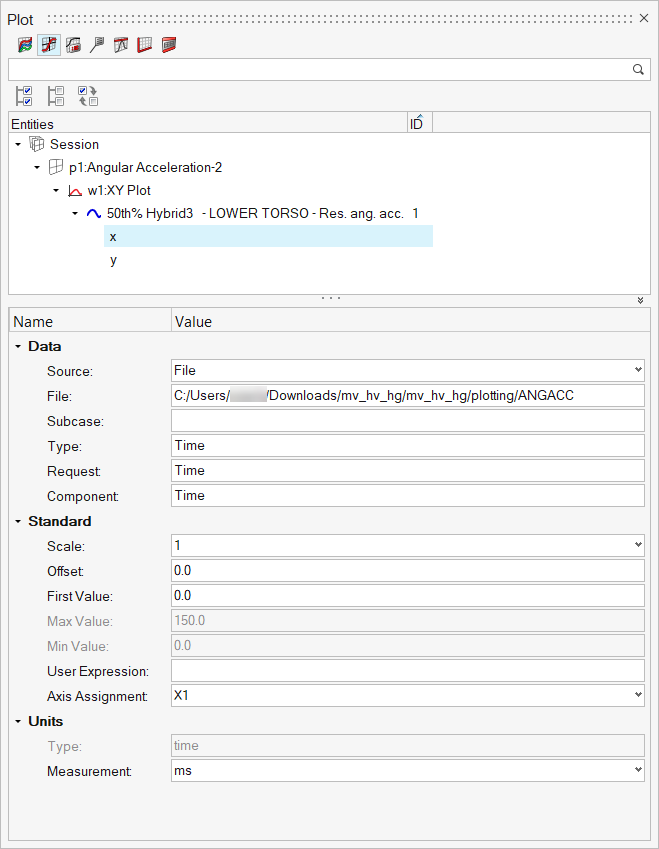This screenshot has width=659, height=849.
Task: Select the highlighted curves icon in toolbar
Action: coord(49,44)
